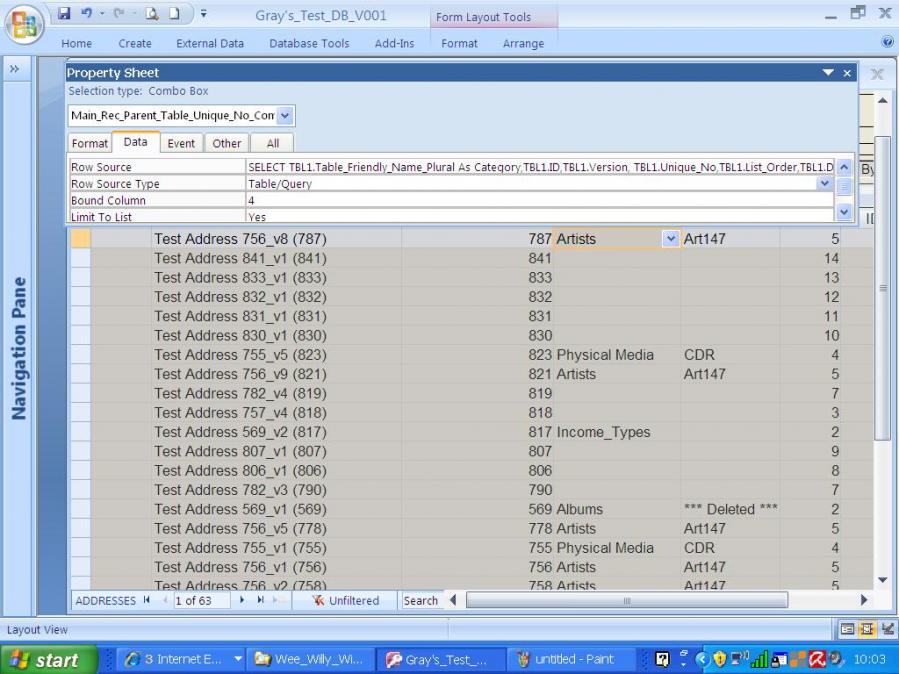The width and height of the screenshot is (899, 674).
Task: Go to next record using navigation arrow
Action: pyautogui.click(x=242, y=601)
